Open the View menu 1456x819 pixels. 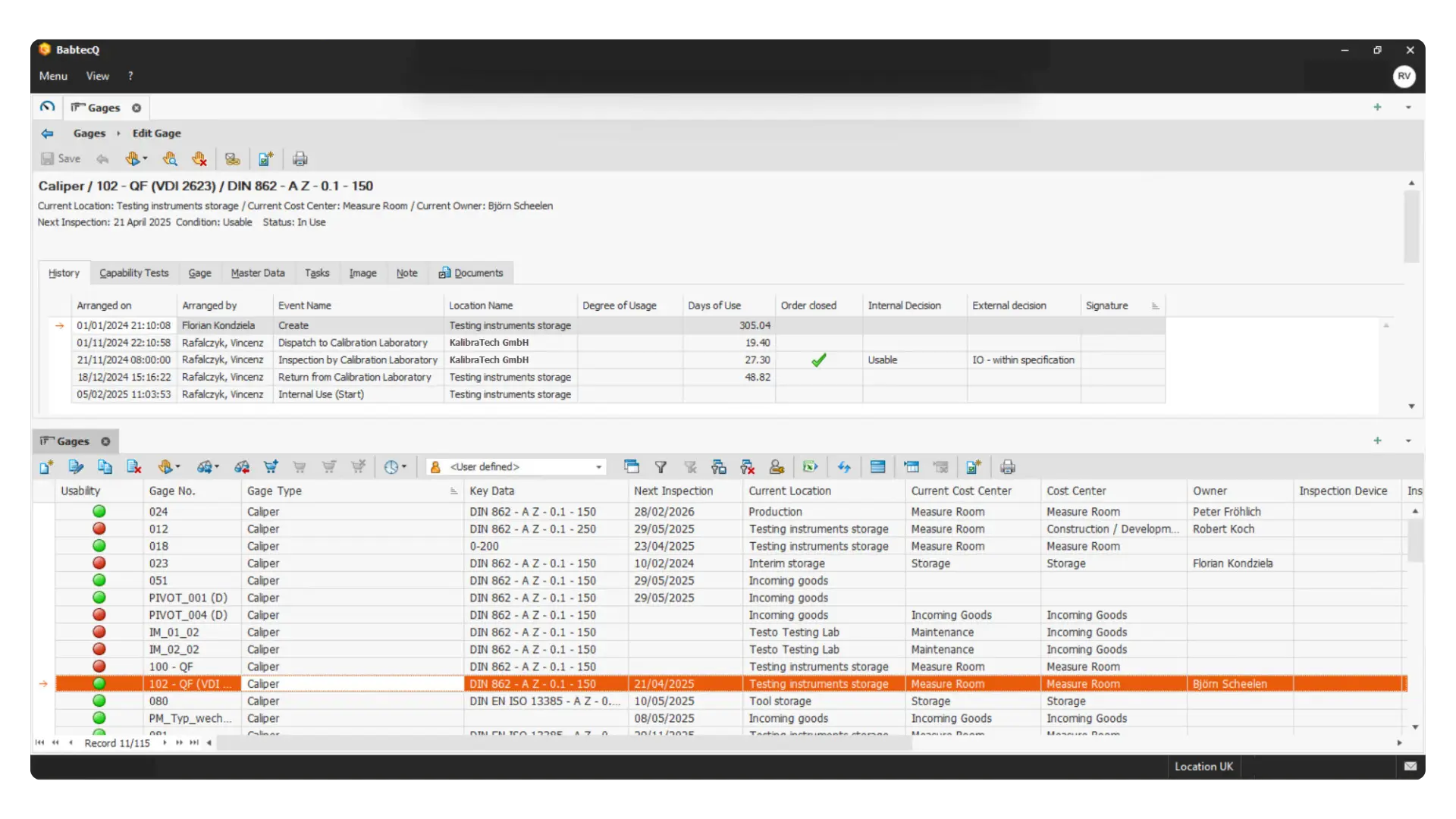pos(97,76)
